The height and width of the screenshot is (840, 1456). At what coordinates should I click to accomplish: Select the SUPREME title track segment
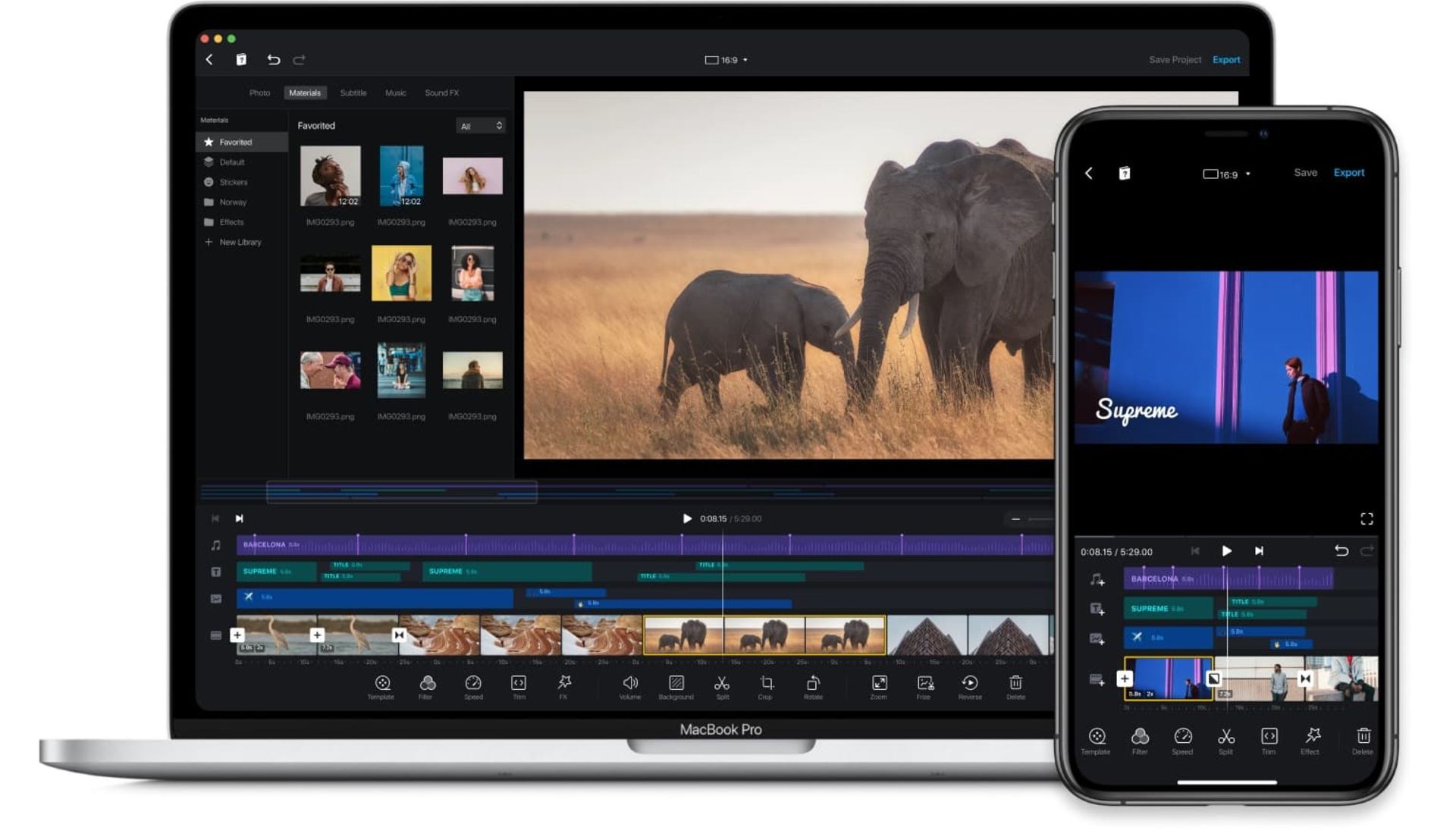[x=270, y=572]
